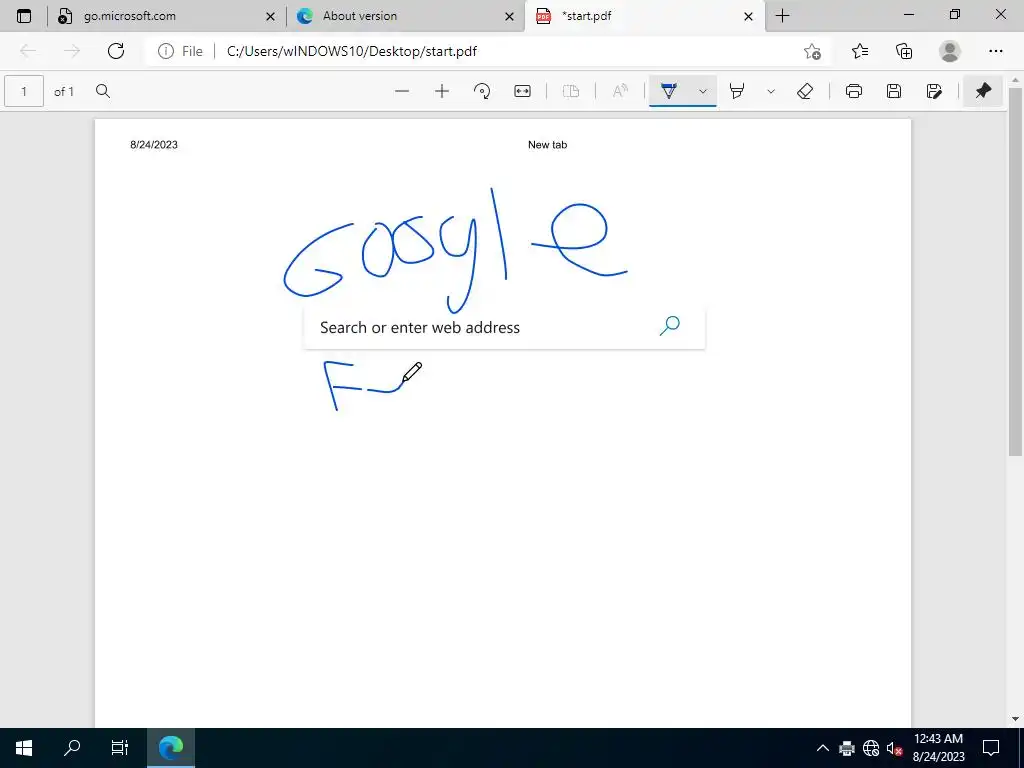Screen dimensions: 1024x768
Task: Click the vertical scrollbar thumb
Action: (x=1015, y=270)
